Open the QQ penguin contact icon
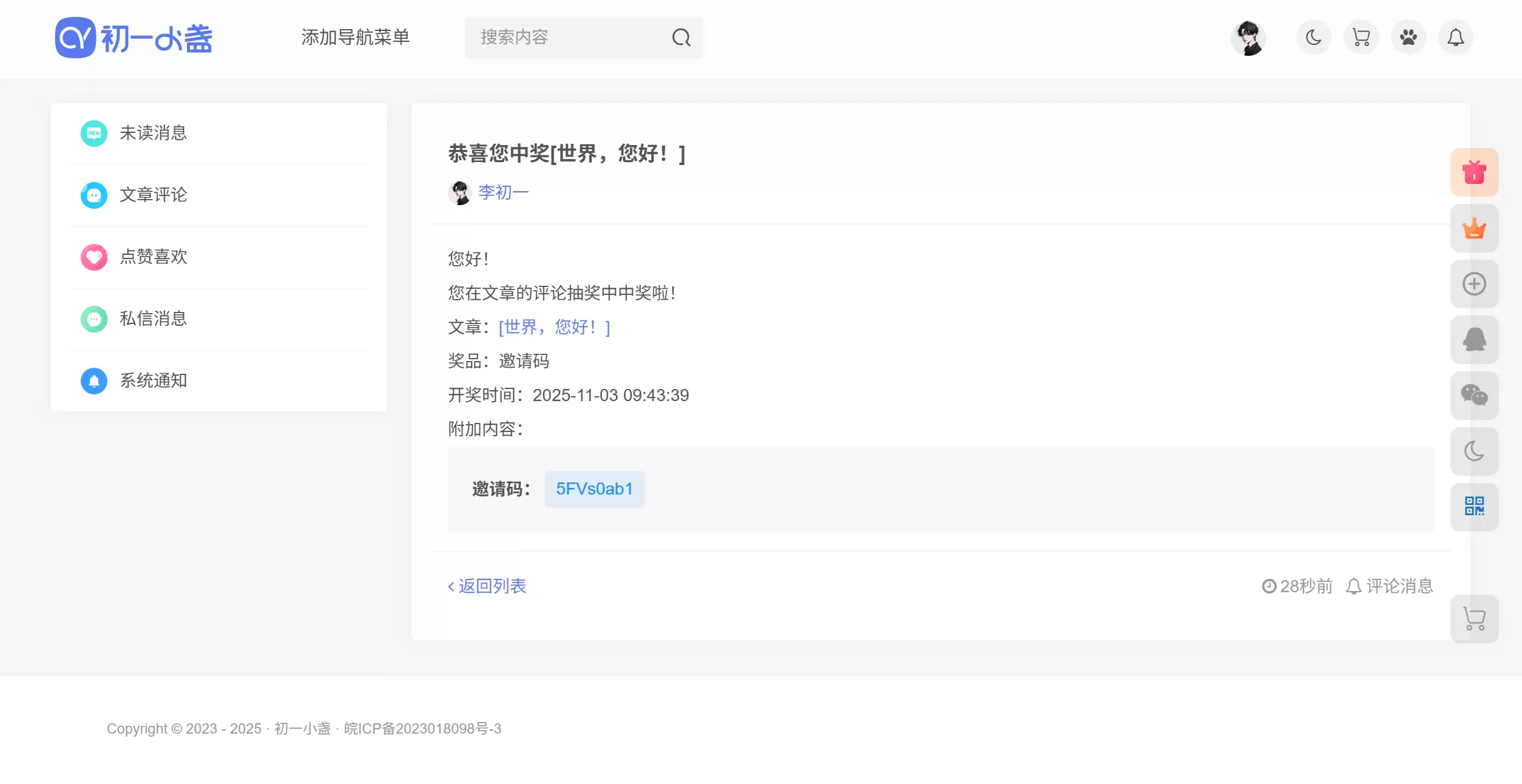Viewport: 1522px width, 784px height. (1474, 340)
